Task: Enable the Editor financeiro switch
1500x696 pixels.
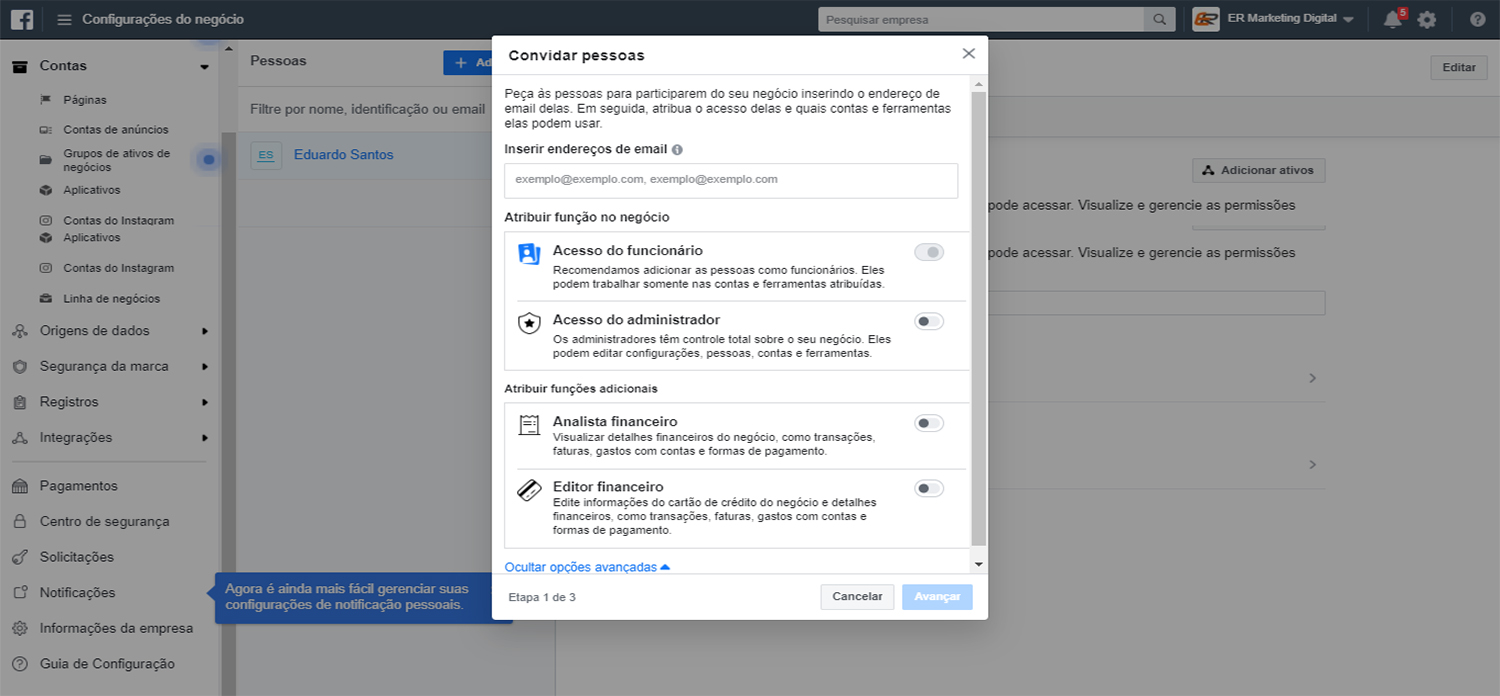Action: tap(929, 488)
